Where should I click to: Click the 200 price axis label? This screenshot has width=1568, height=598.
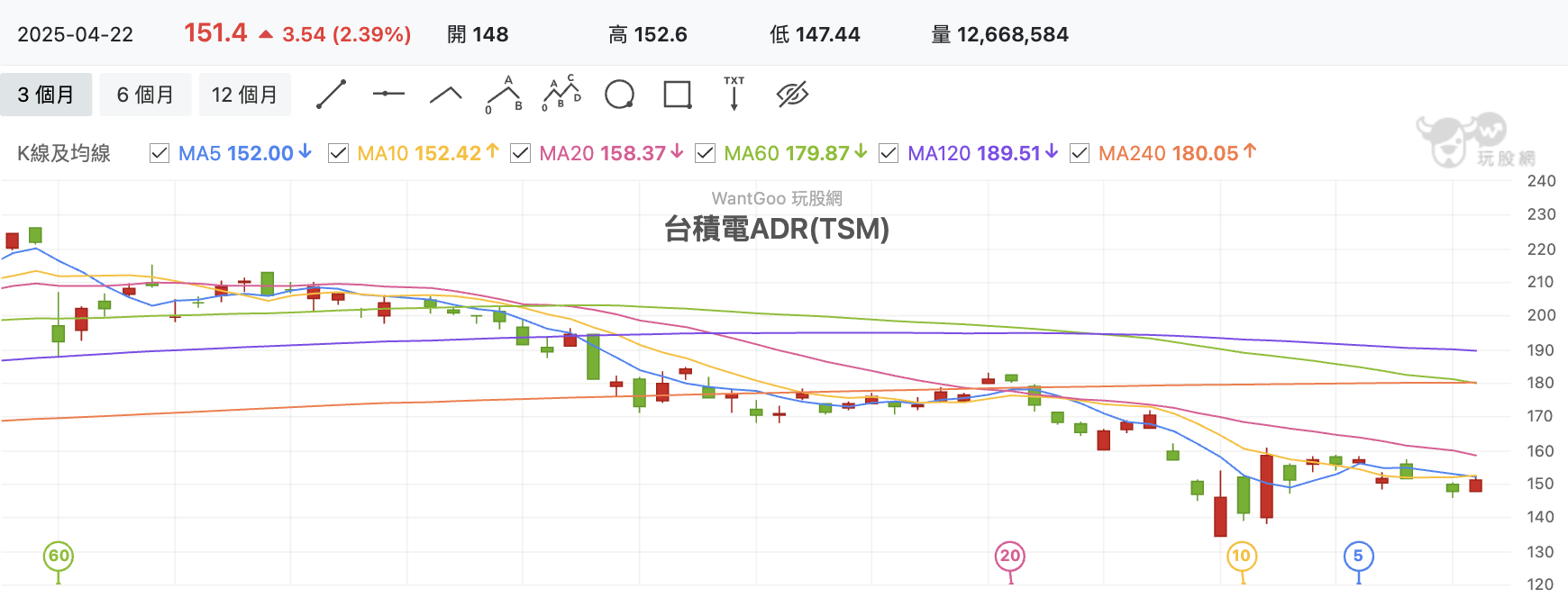point(1541,315)
